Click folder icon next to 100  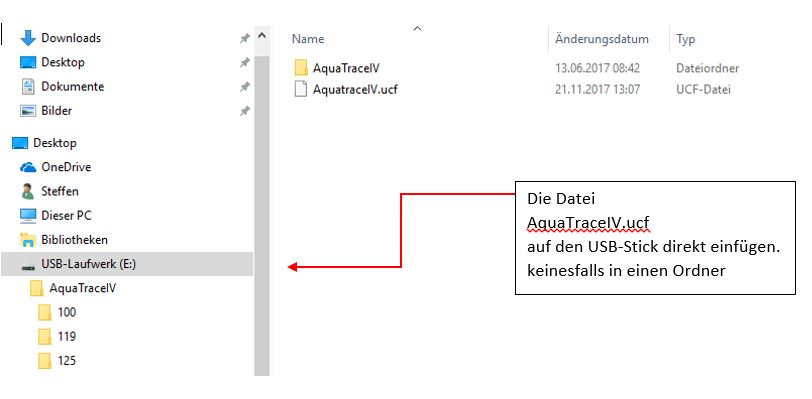45,312
